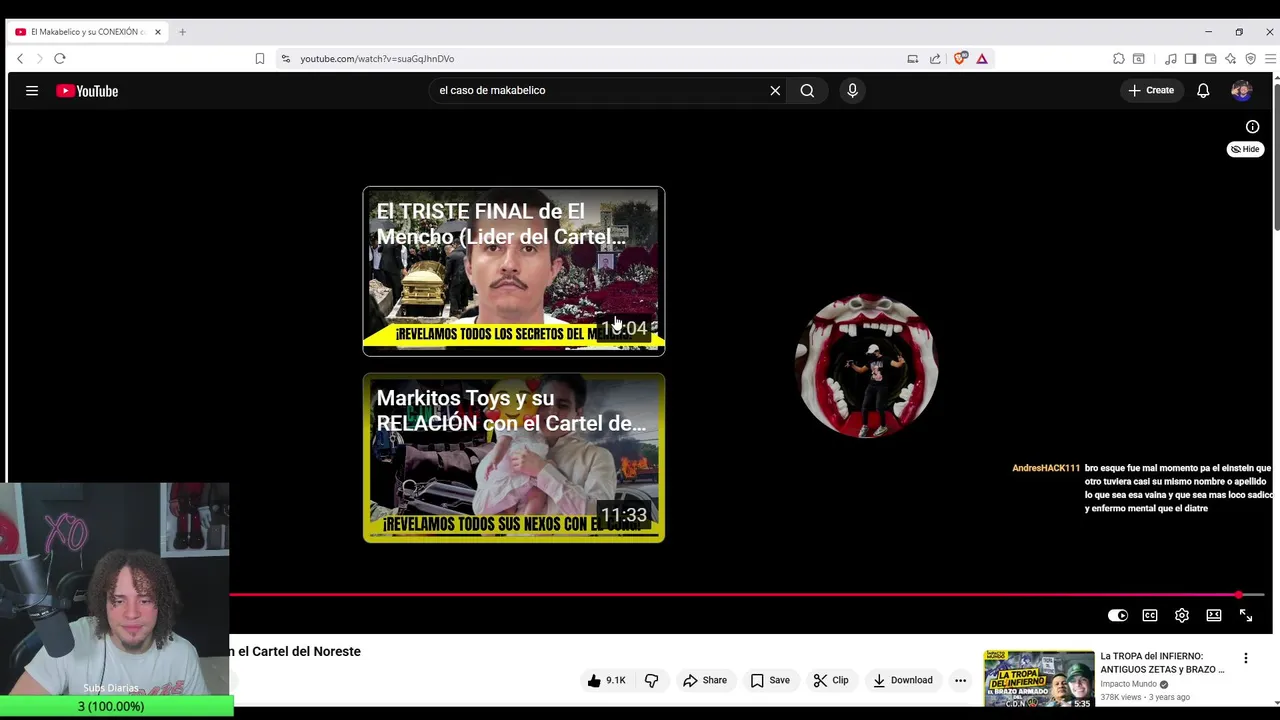The image size is (1280, 720).
Task: Open the Create button
Action: coord(1151,90)
